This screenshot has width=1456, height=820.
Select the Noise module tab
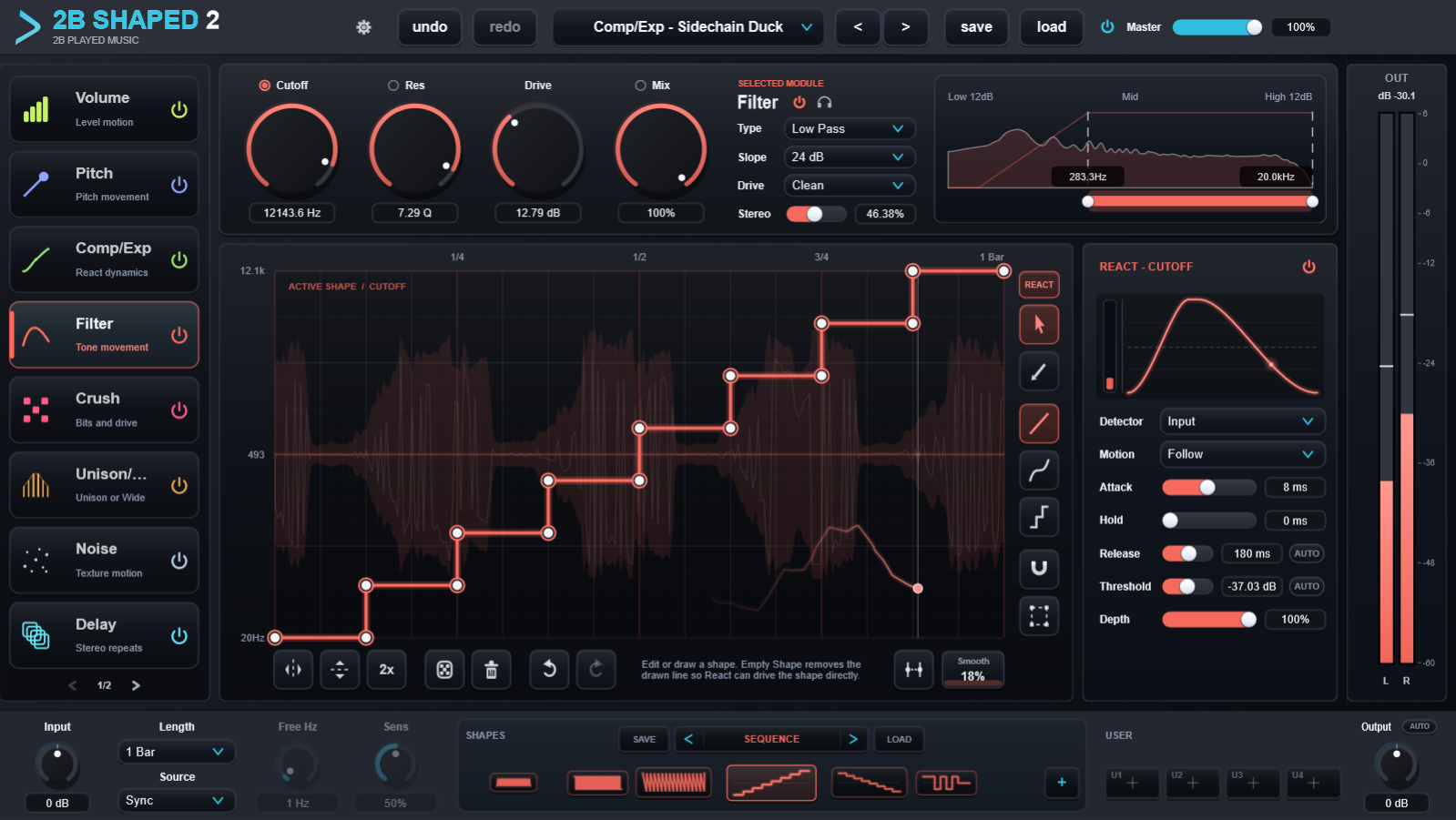coord(104,560)
